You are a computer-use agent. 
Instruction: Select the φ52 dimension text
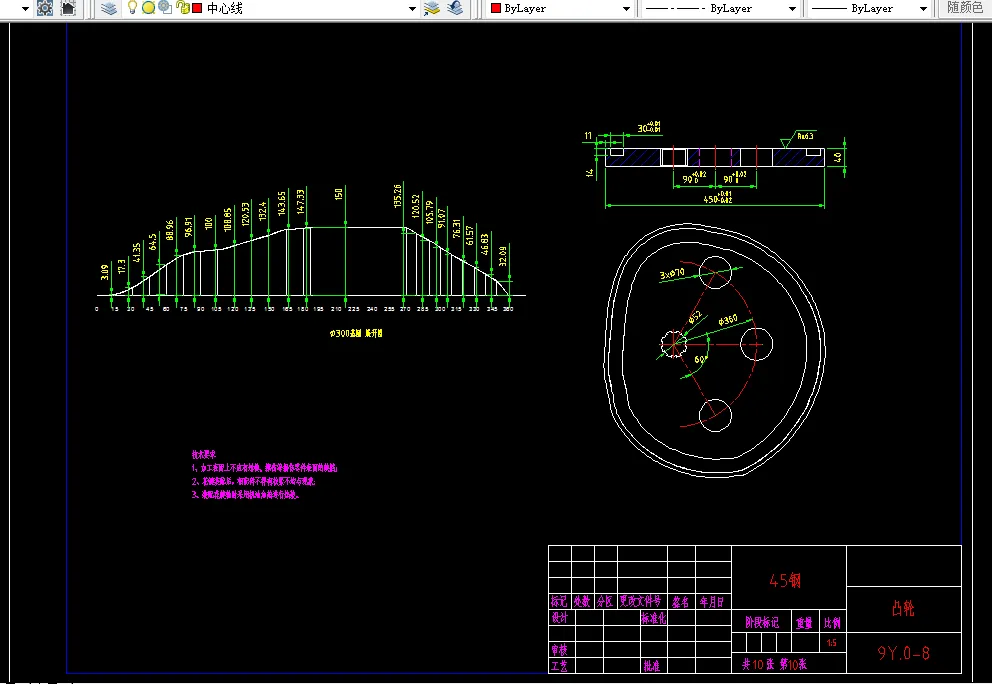(x=695, y=317)
